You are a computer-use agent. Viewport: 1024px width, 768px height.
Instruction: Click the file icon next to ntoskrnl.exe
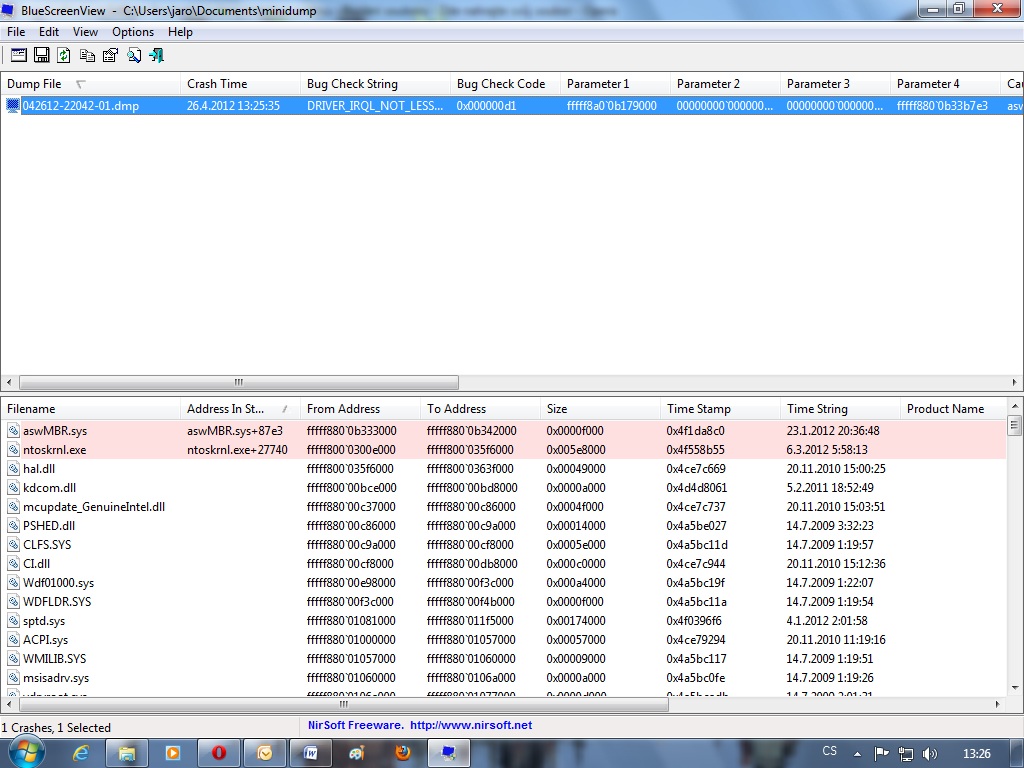point(13,449)
